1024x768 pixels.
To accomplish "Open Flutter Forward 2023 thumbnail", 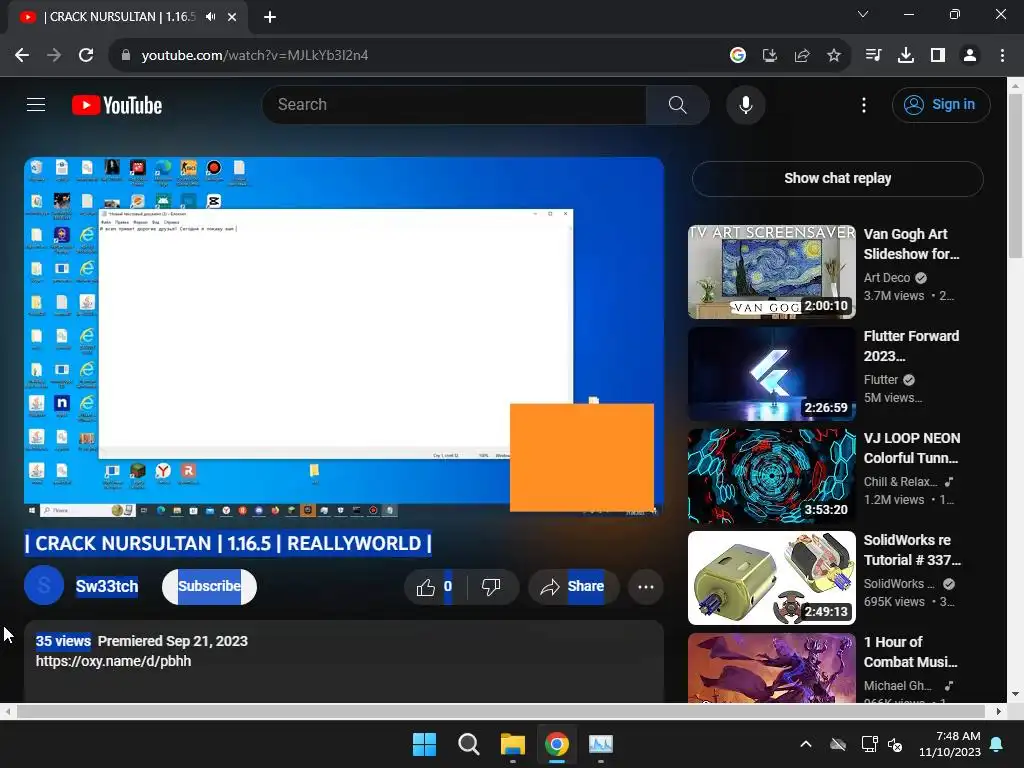I will (771, 374).
